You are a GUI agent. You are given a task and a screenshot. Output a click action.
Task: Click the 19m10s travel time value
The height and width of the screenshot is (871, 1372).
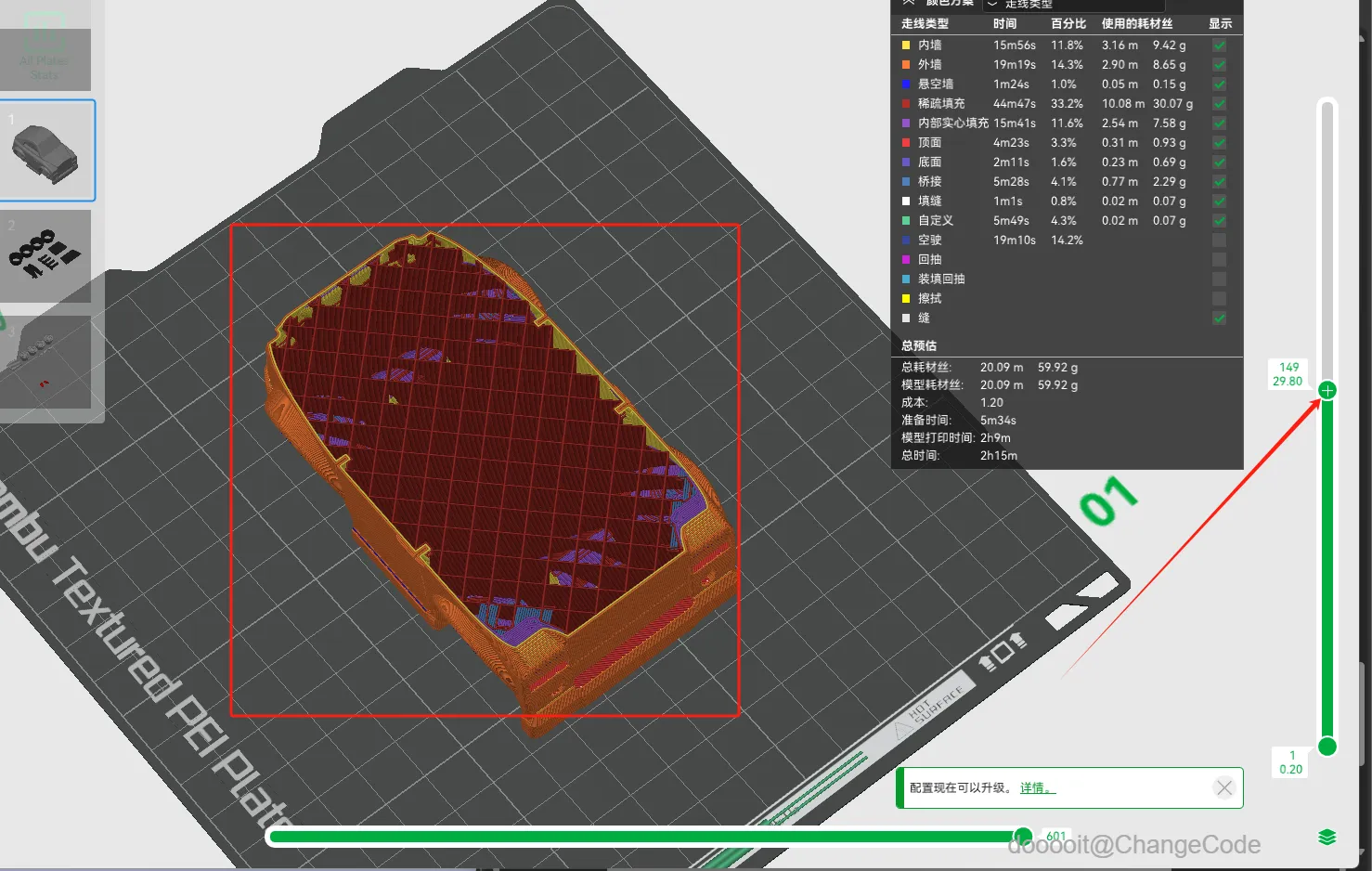click(x=1015, y=240)
